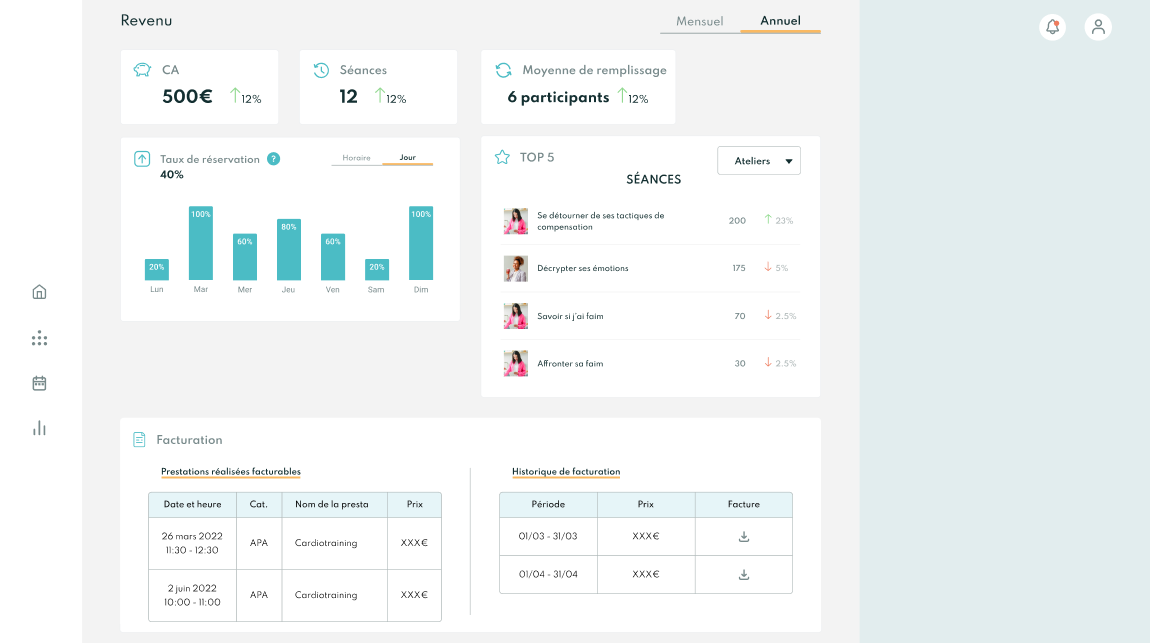The height and width of the screenshot is (643, 1150).
Task: Switch to the Mensuel tab
Action: point(699,21)
